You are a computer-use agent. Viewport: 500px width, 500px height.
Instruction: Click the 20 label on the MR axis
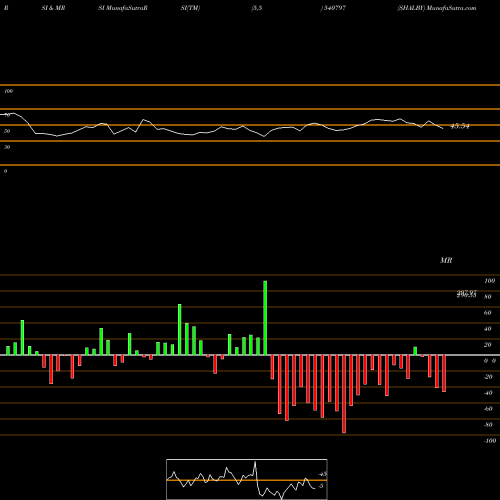[x=487, y=345]
